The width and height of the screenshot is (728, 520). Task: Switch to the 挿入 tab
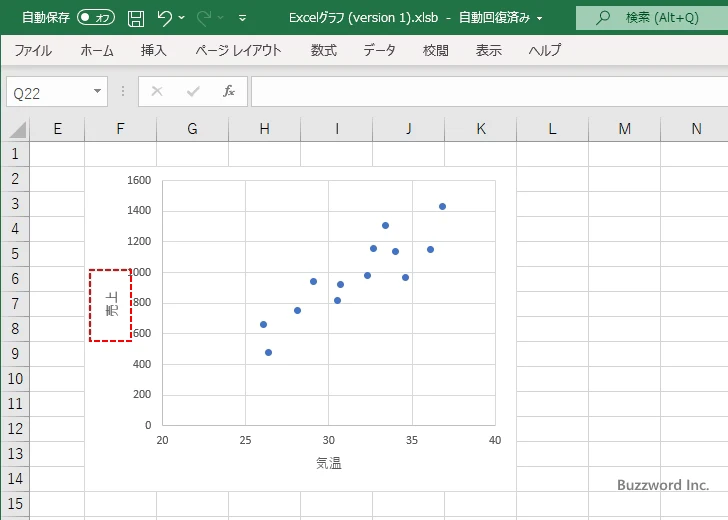(x=153, y=50)
